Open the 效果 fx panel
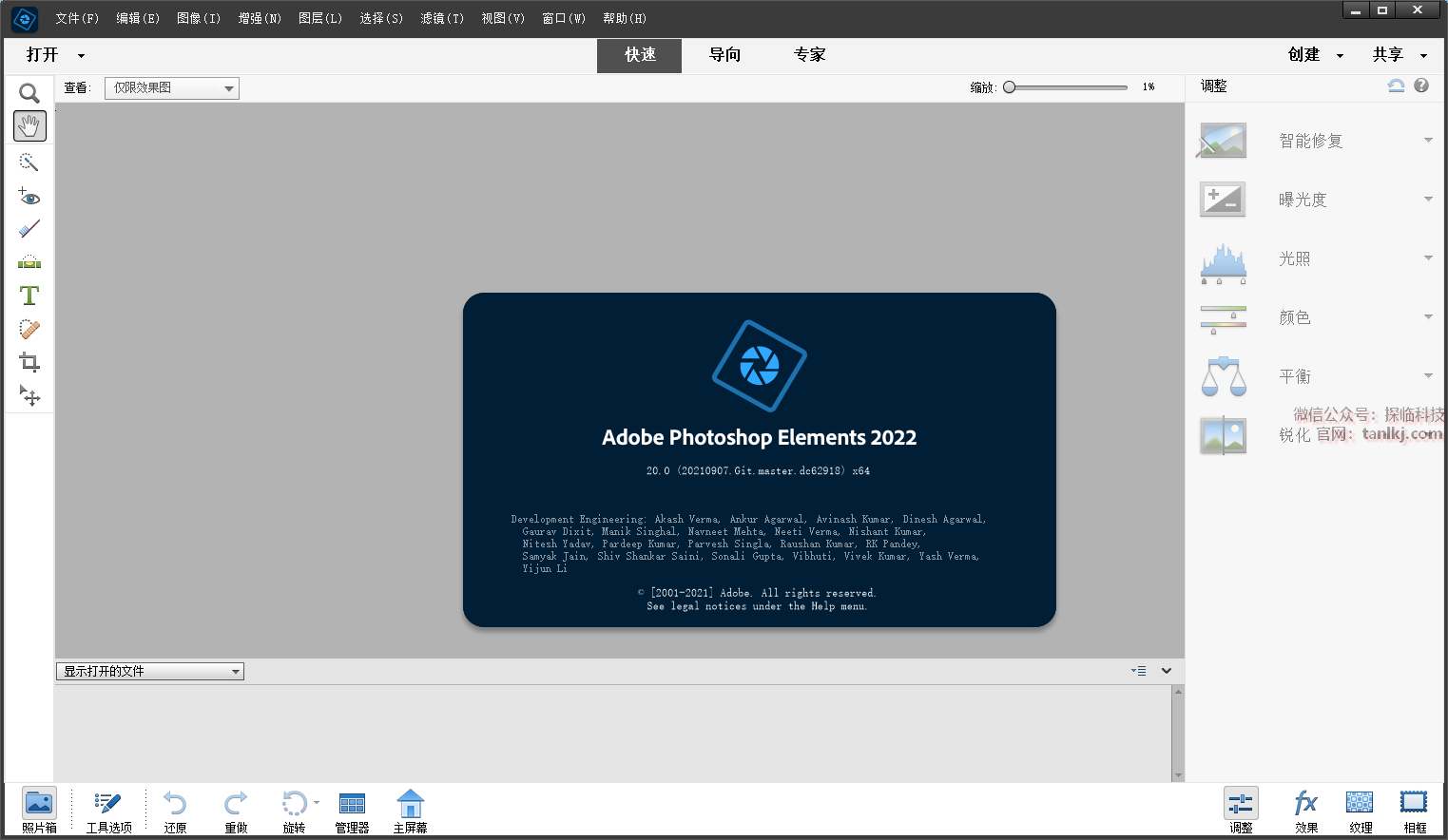This screenshot has height=840, width=1448. (1306, 804)
